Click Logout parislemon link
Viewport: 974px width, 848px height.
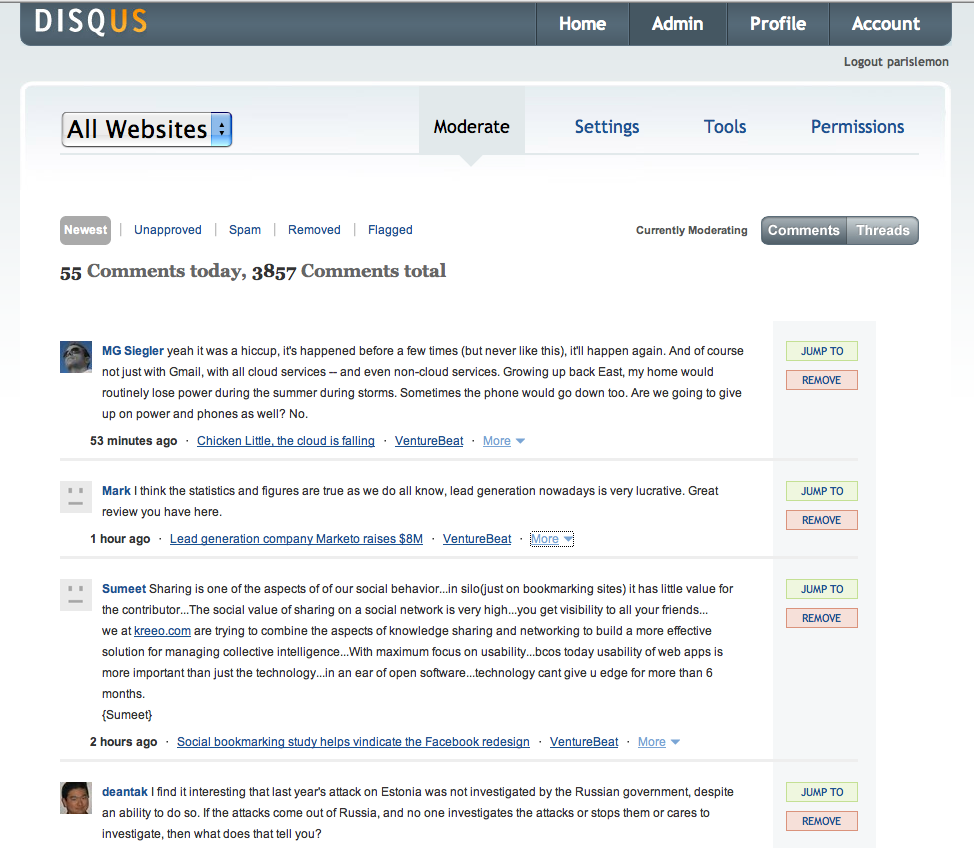pyautogui.click(x=896, y=62)
